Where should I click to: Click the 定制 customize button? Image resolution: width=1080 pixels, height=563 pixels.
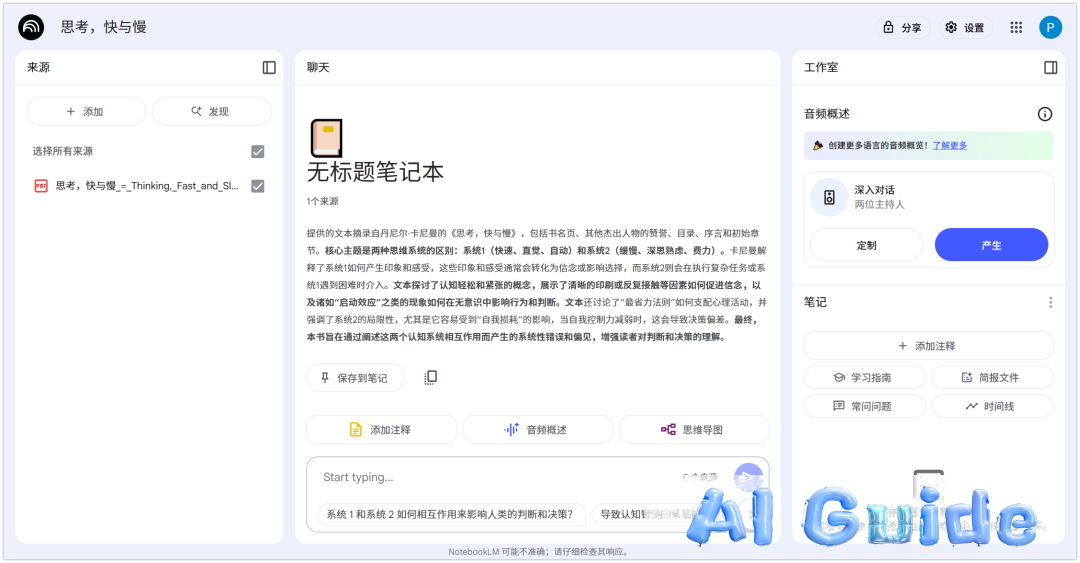[866, 245]
